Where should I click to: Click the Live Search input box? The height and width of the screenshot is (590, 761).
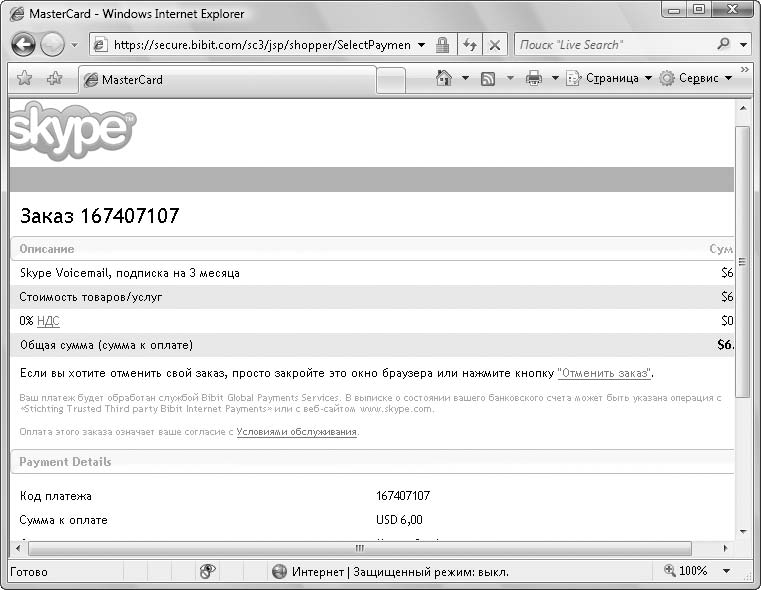pyautogui.click(x=614, y=45)
